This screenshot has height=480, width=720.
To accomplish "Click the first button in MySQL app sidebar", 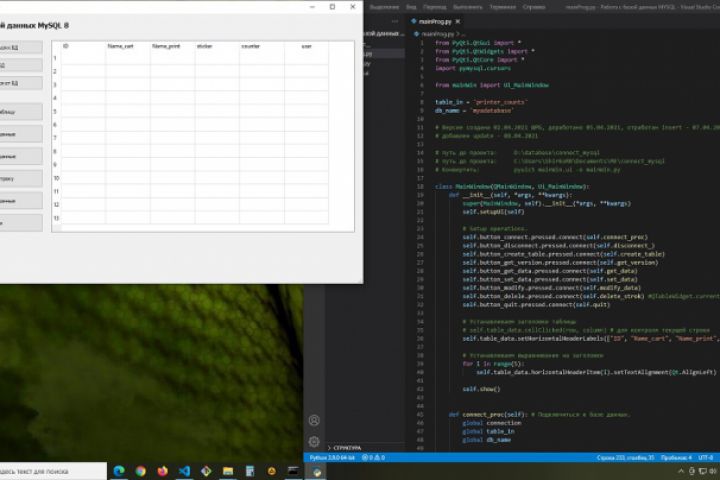I will coord(21,47).
